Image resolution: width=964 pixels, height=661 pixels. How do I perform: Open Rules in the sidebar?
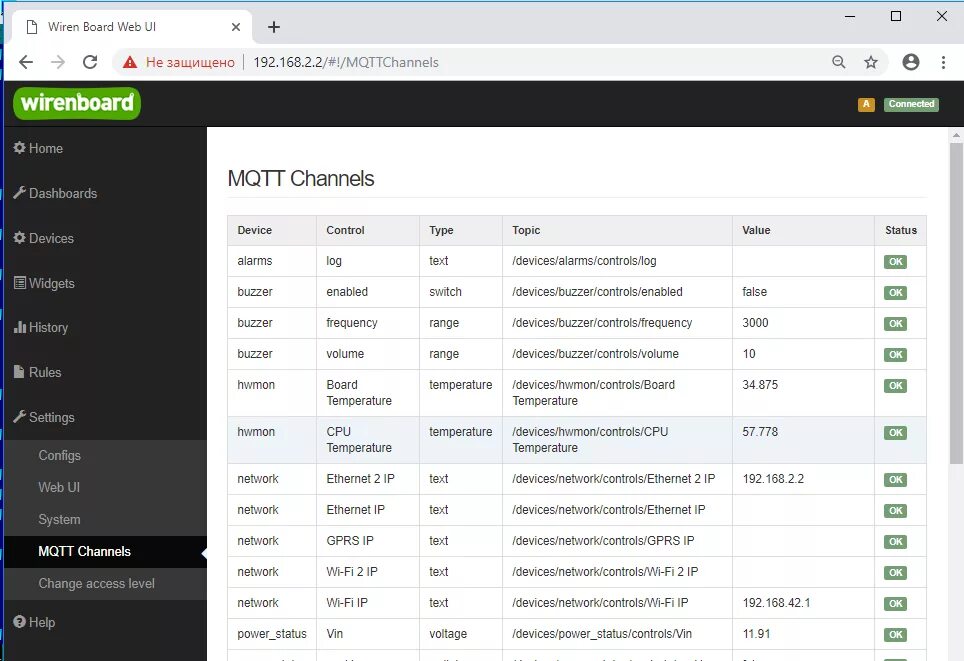pos(38,372)
